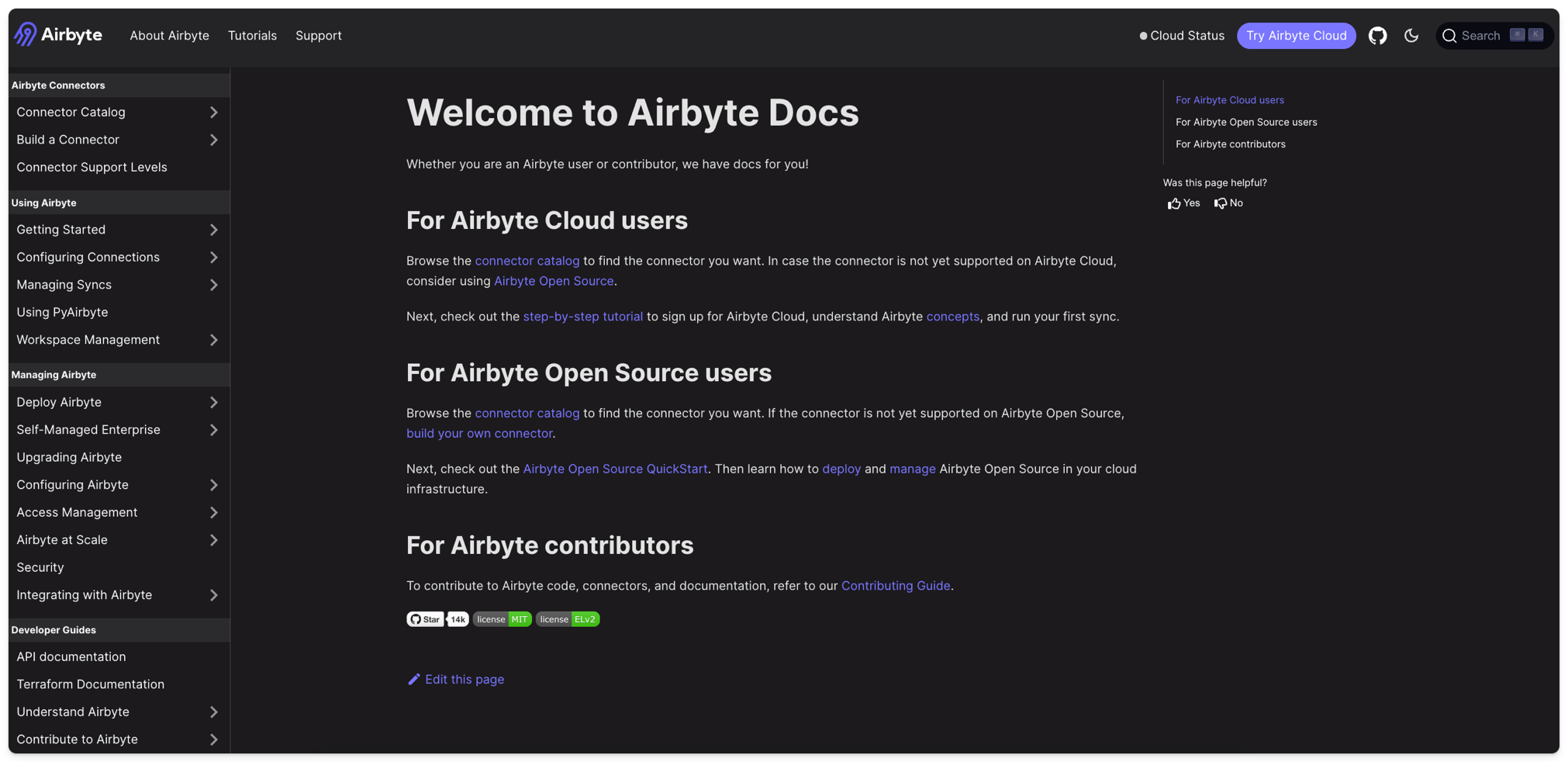This screenshot has height=762, width=1568.
Task: Expand Self-Managed Enterprise chevron
Action: pos(213,430)
